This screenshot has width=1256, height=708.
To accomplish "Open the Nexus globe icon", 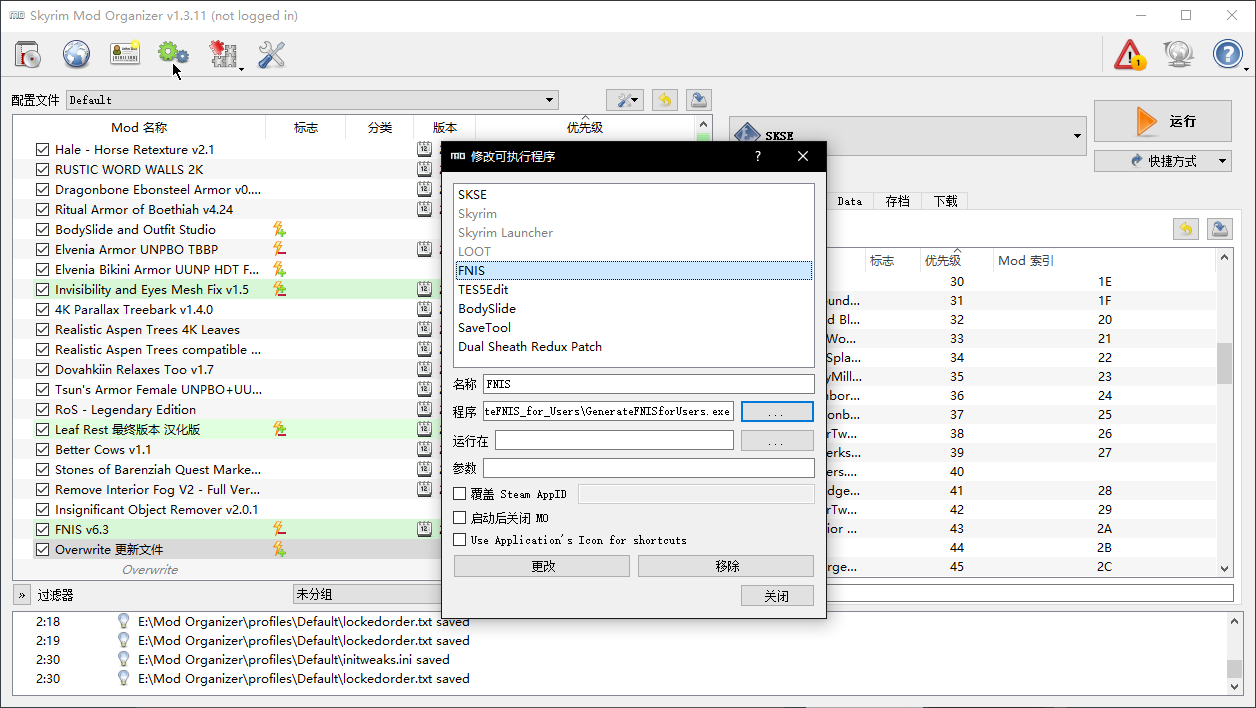I will [x=77, y=55].
